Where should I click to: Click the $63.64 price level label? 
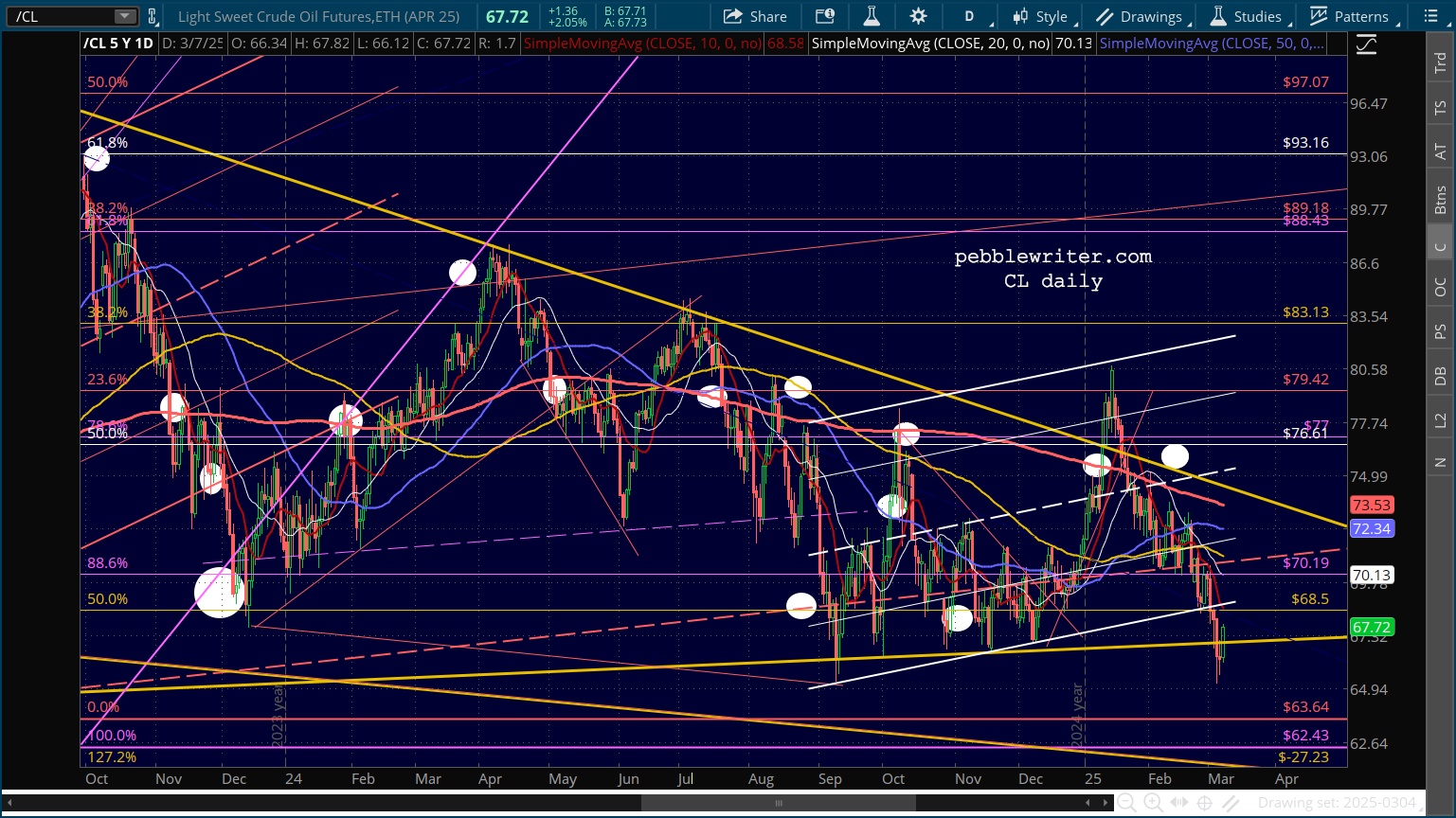1305,707
